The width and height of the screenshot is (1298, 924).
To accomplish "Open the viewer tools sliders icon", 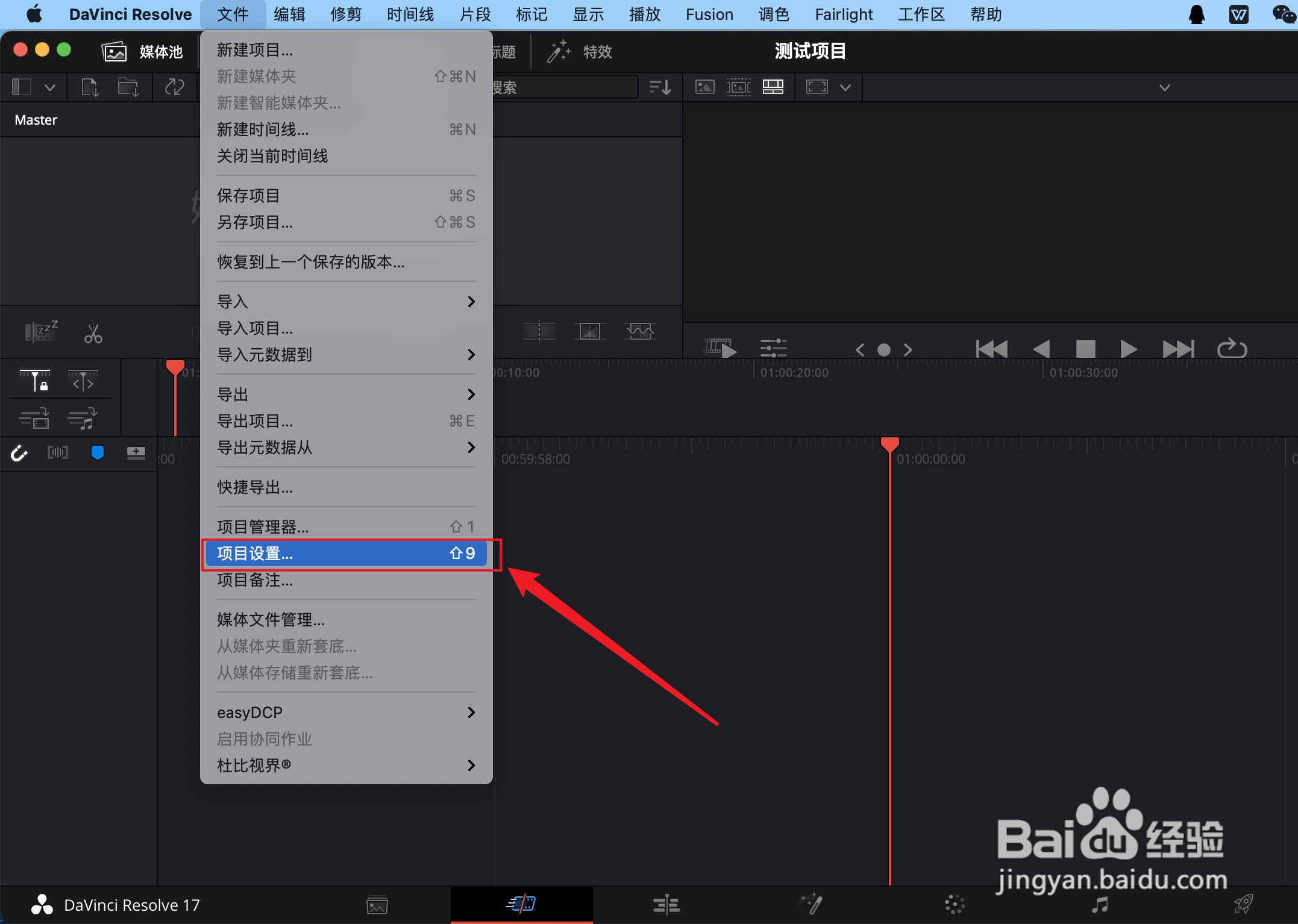I will (x=773, y=348).
